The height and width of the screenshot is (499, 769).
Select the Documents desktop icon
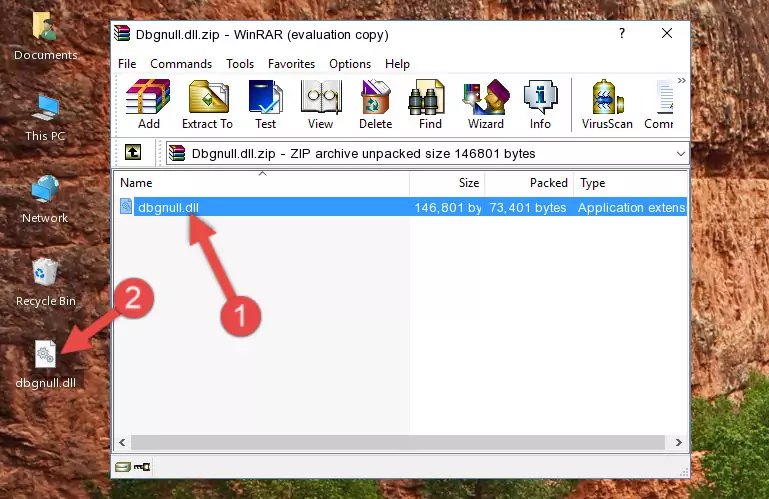[45, 36]
